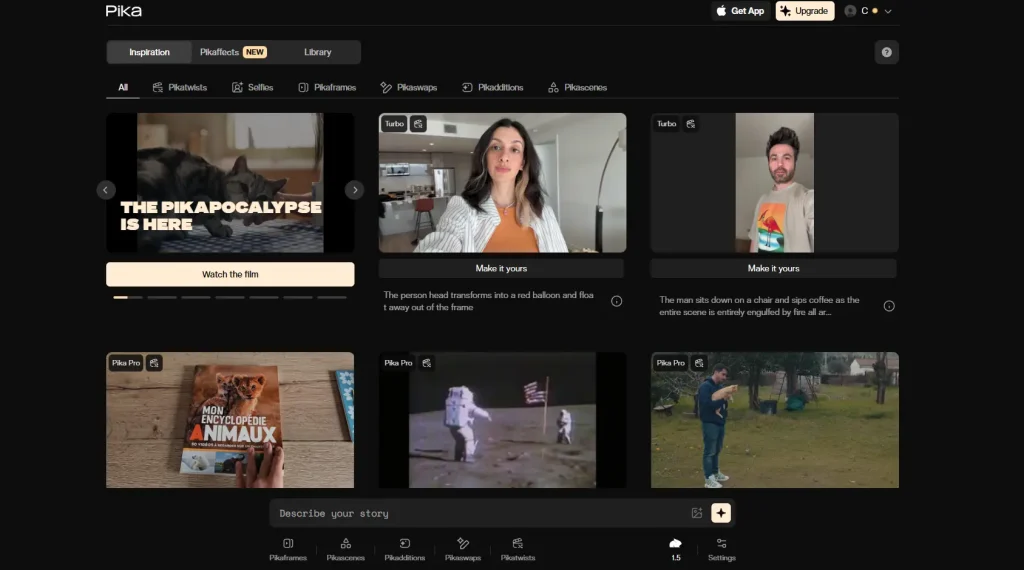Click the Upgrade button

pyautogui.click(x=805, y=11)
